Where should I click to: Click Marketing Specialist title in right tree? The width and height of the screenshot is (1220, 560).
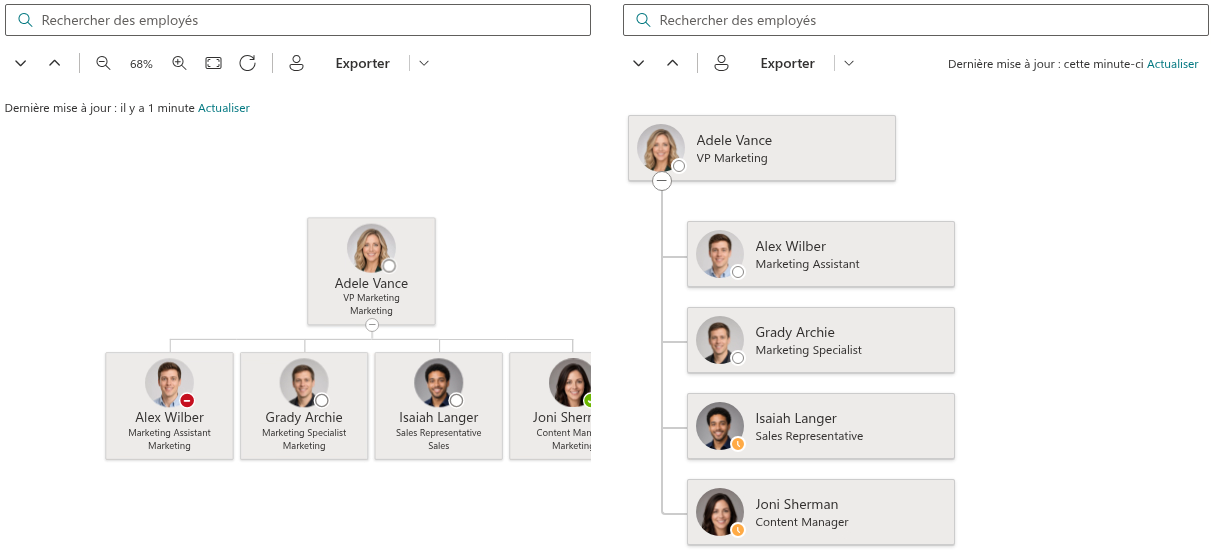(808, 350)
